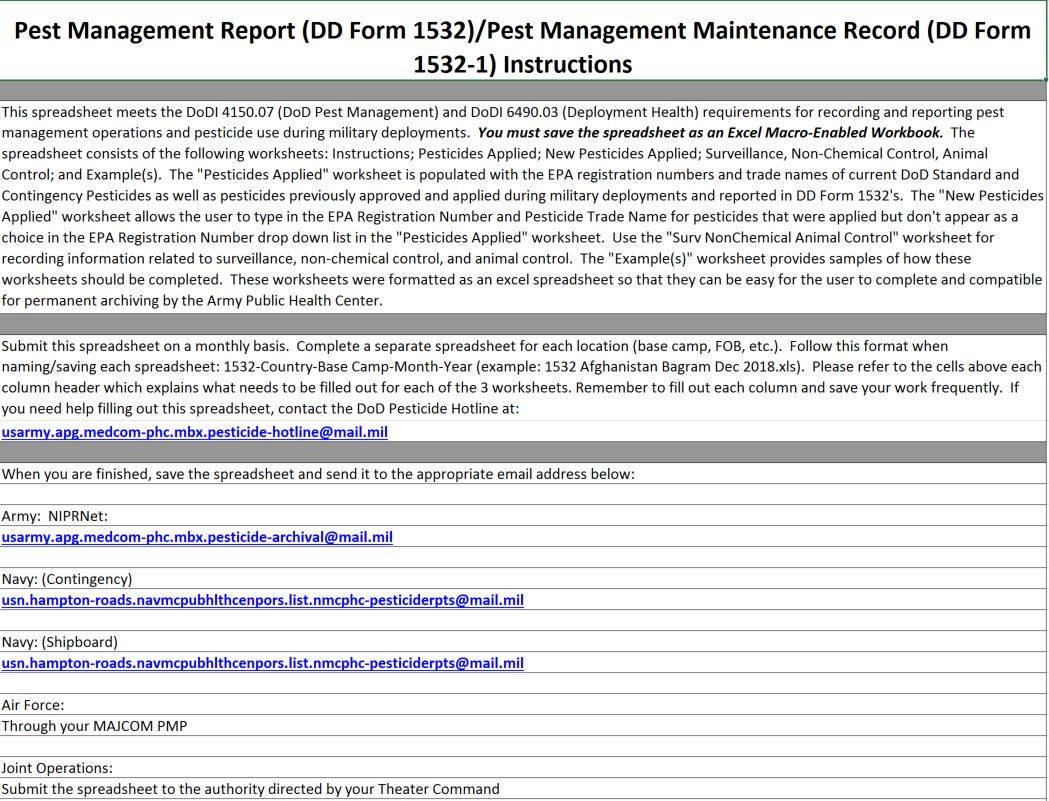Select the blank row above Army: NIPRNet
Image resolution: width=1049 pixels, height=801 pixels.
(523, 495)
